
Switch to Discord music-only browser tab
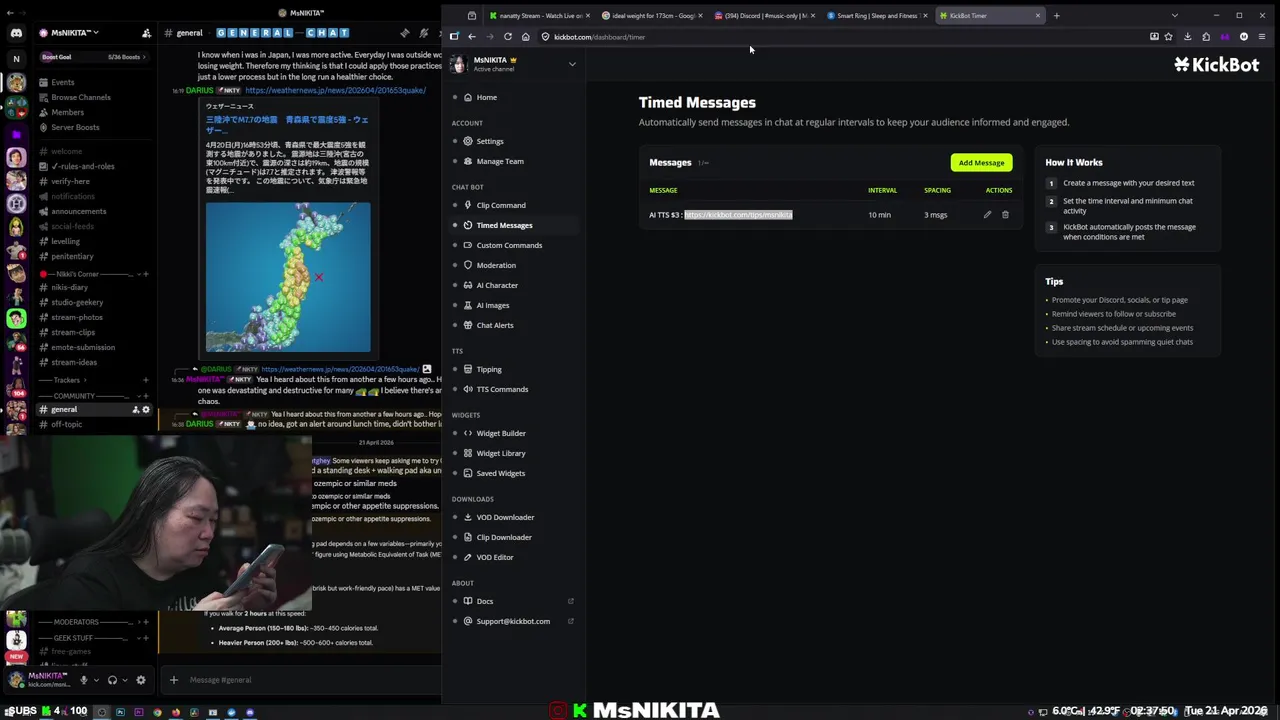[x=763, y=16]
